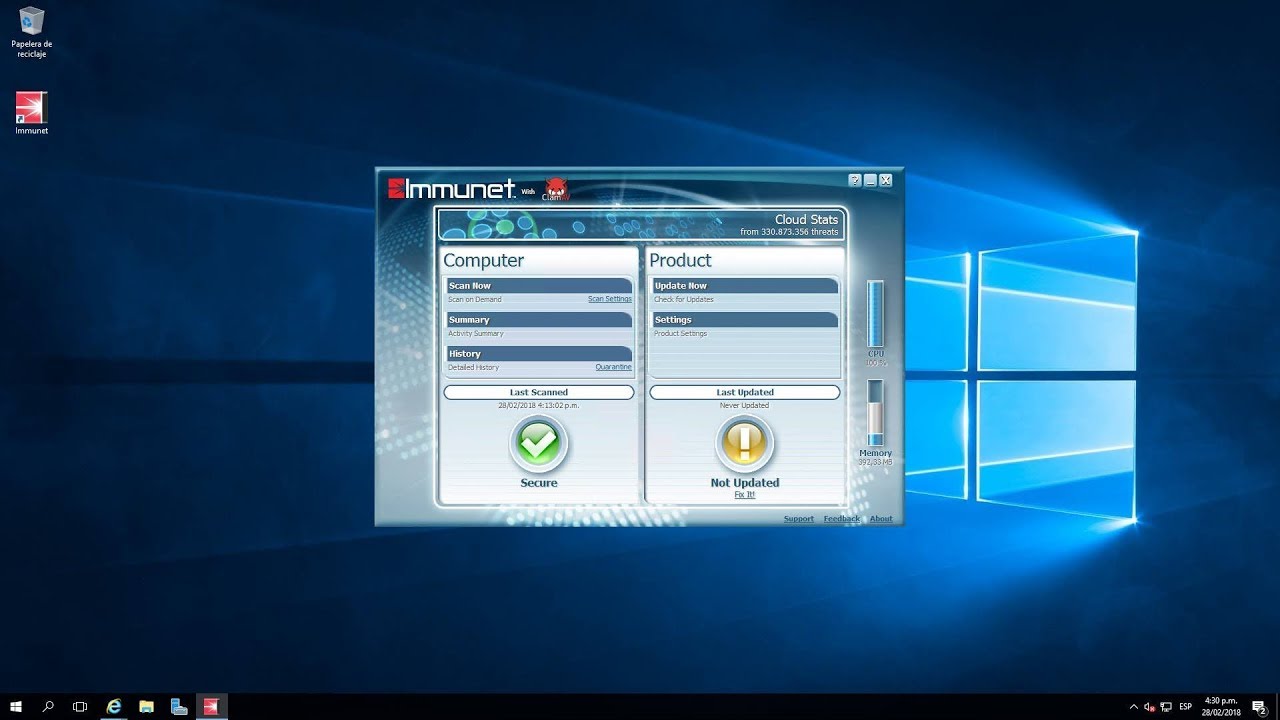This screenshot has height=720, width=1280.
Task: Open the Summary section bar
Action: [539, 320]
